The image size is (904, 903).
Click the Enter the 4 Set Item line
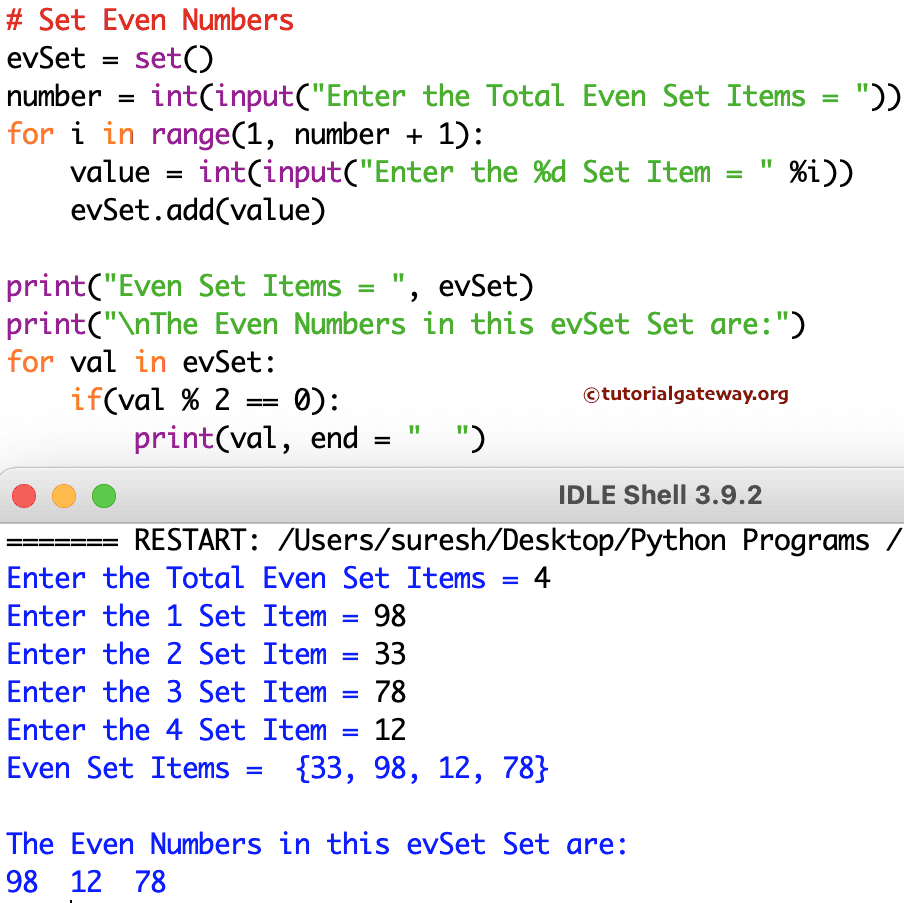(x=205, y=730)
